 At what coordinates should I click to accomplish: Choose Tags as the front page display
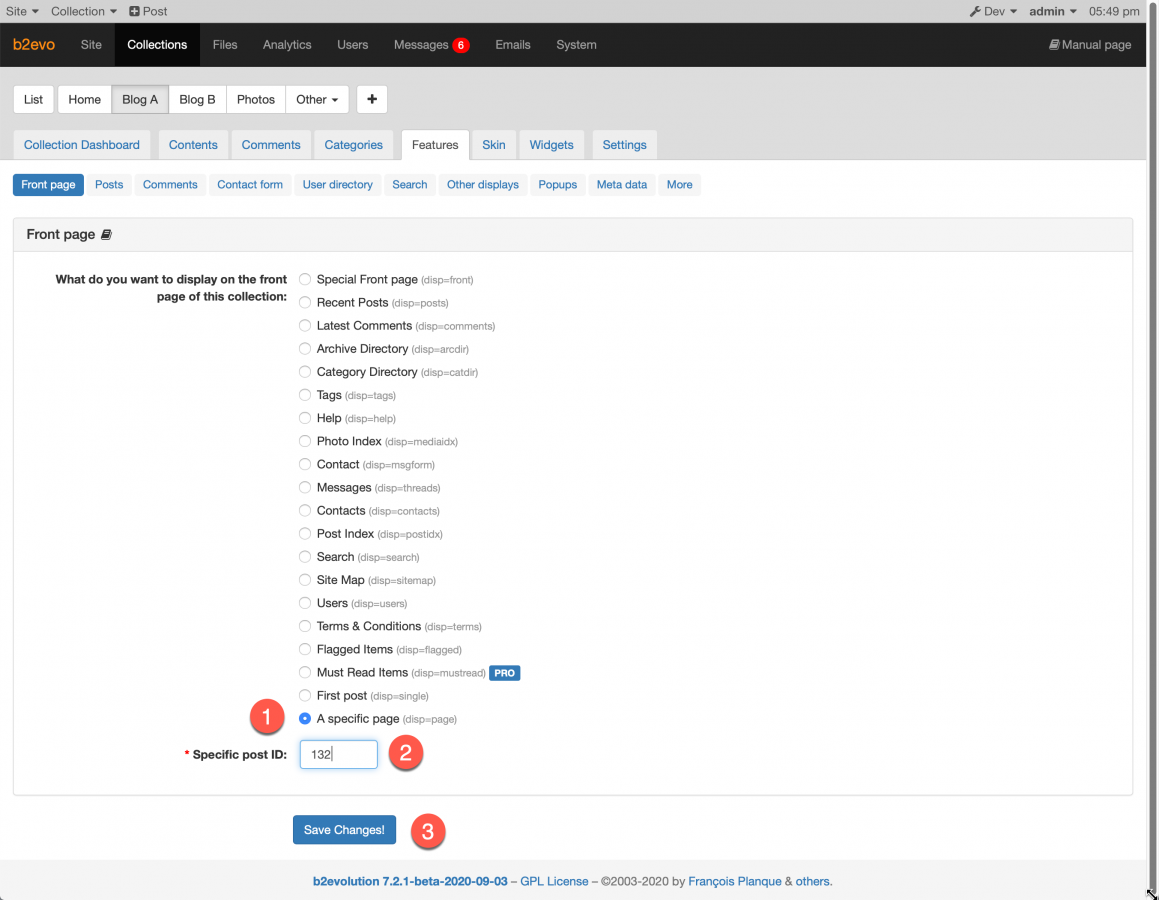click(x=304, y=394)
